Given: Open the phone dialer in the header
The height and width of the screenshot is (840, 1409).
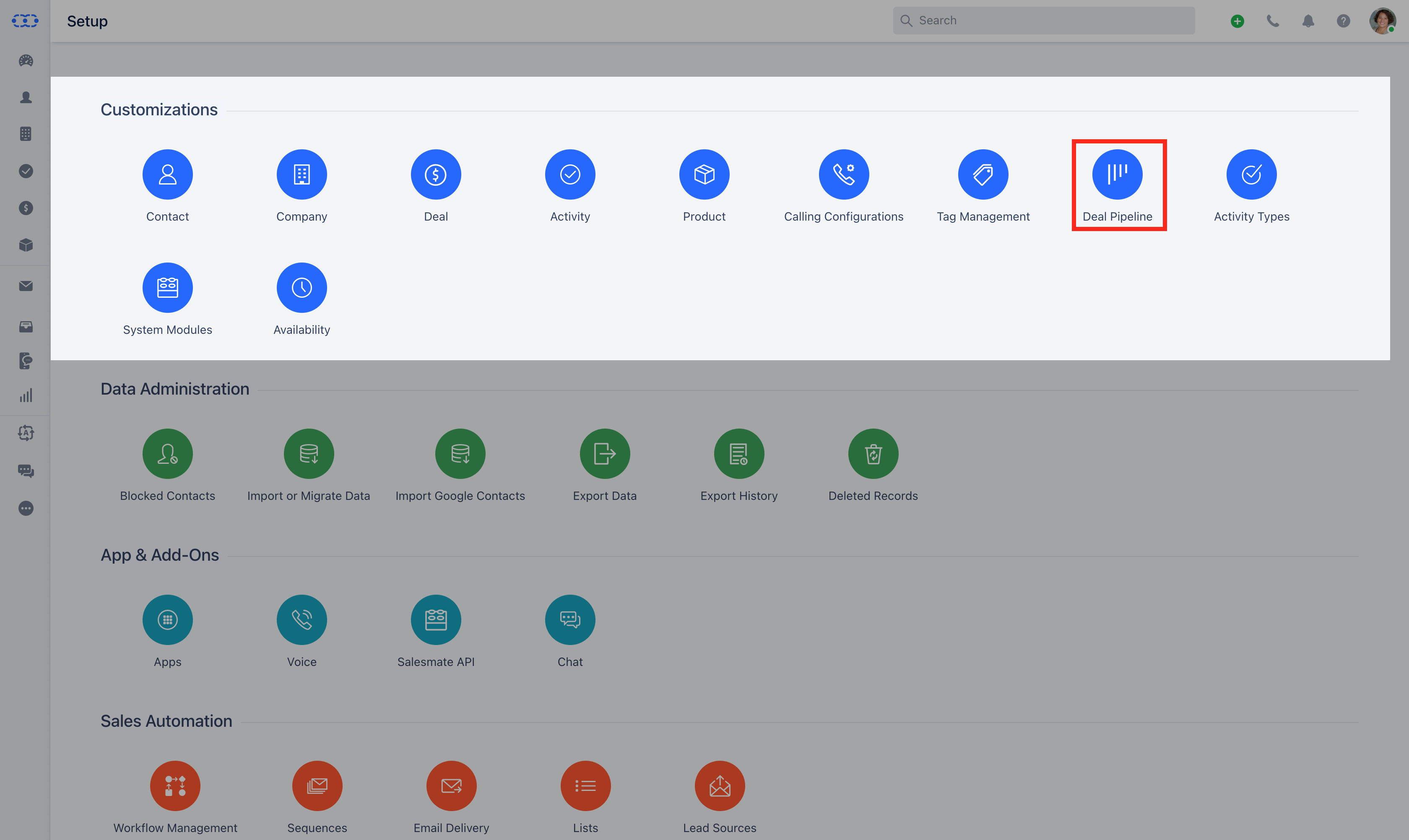Looking at the screenshot, I should (x=1272, y=21).
